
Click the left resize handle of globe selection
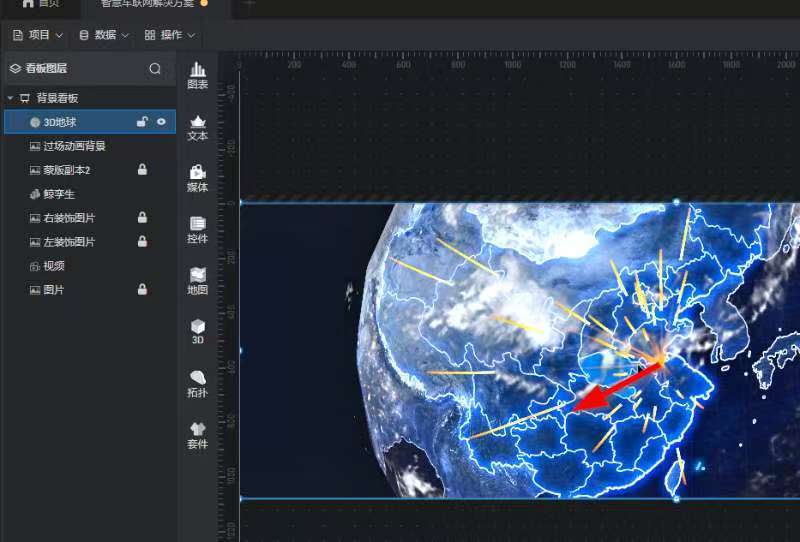click(240, 351)
